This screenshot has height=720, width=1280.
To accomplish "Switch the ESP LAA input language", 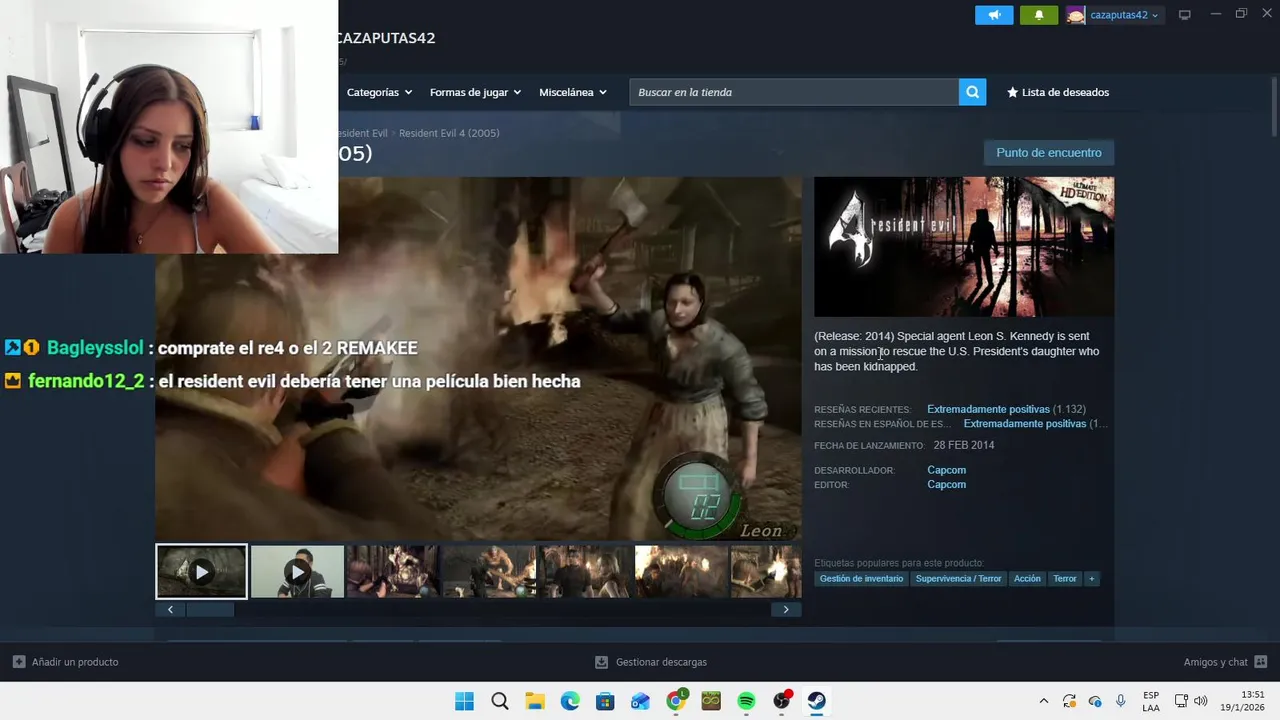I will coord(1151,701).
